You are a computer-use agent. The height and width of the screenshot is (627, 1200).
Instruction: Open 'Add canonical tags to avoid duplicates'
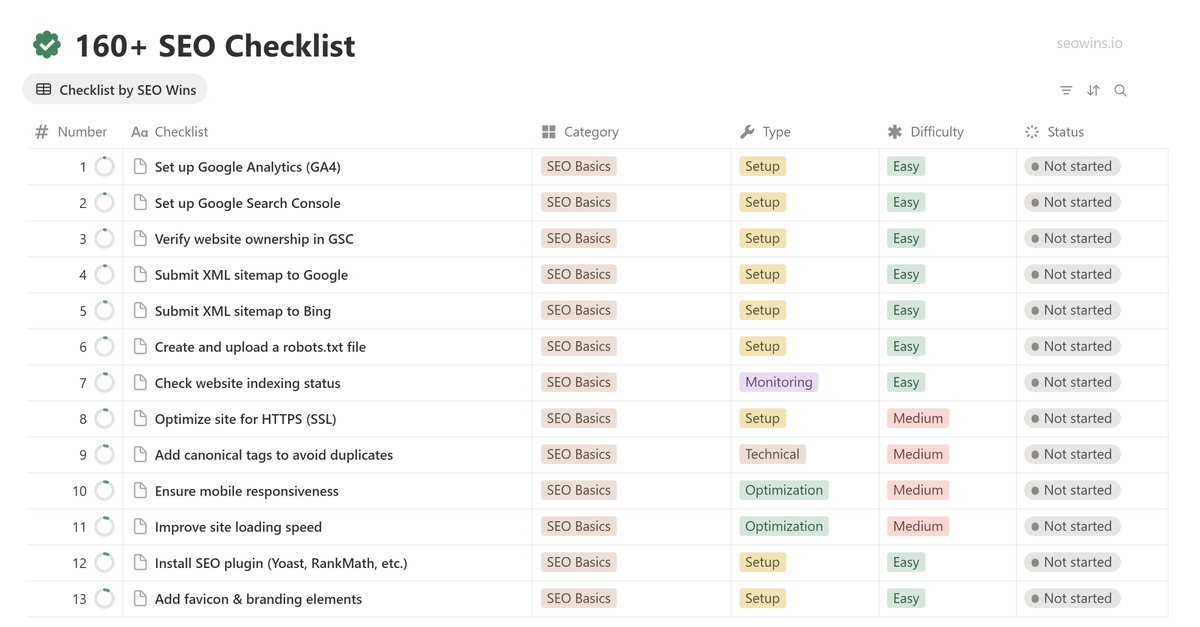pos(274,455)
